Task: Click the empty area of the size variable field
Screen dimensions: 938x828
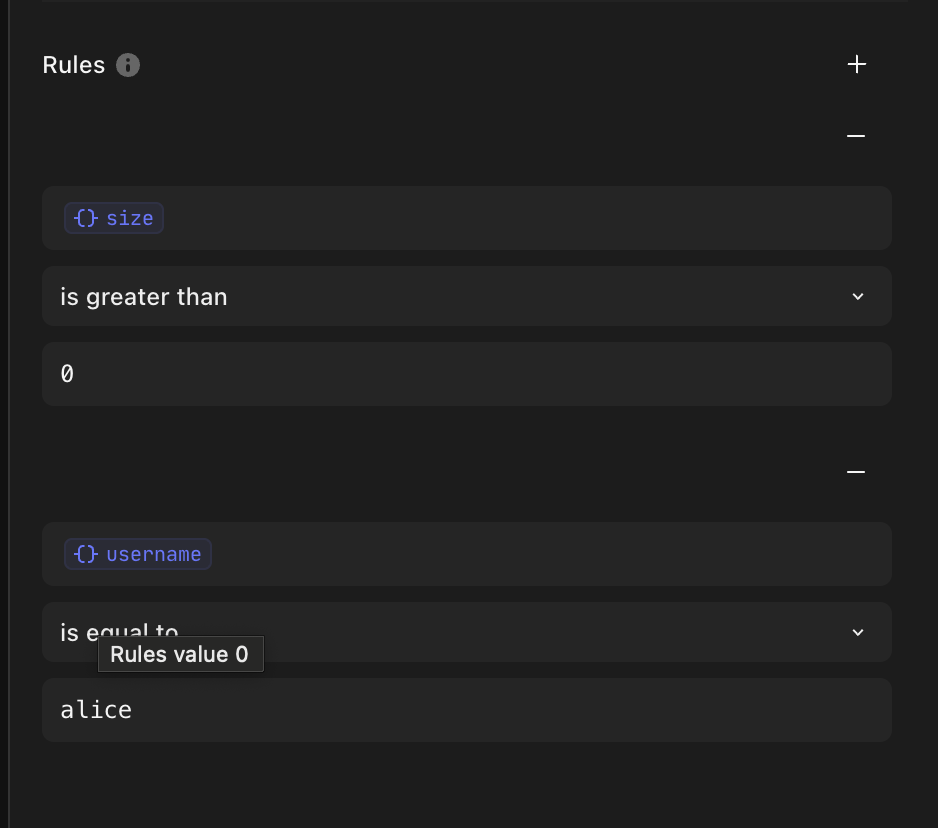Action: tap(526, 218)
